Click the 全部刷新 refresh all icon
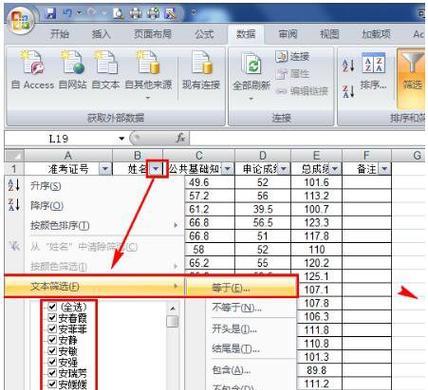 [251, 64]
